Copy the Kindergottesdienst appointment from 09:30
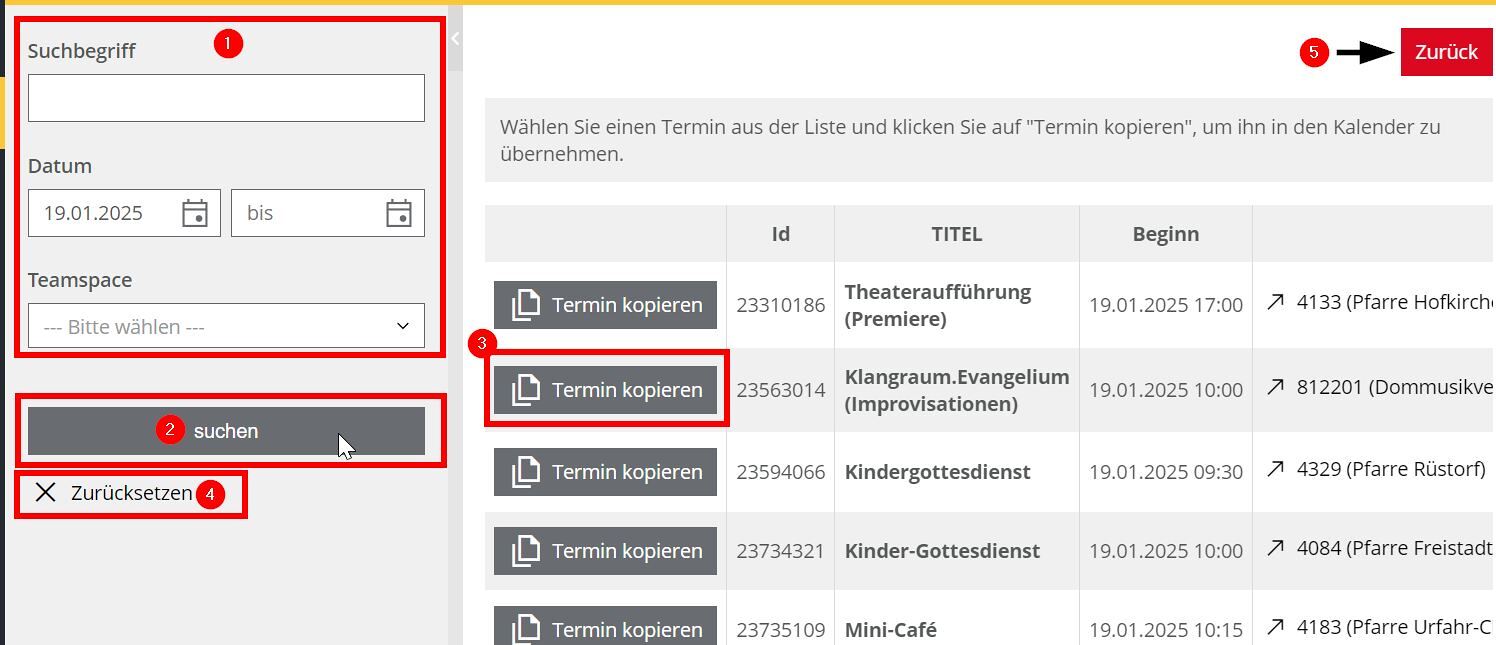Image resolution: width=1496 pixels, height=645 pixels. click(x=604, y=471)
